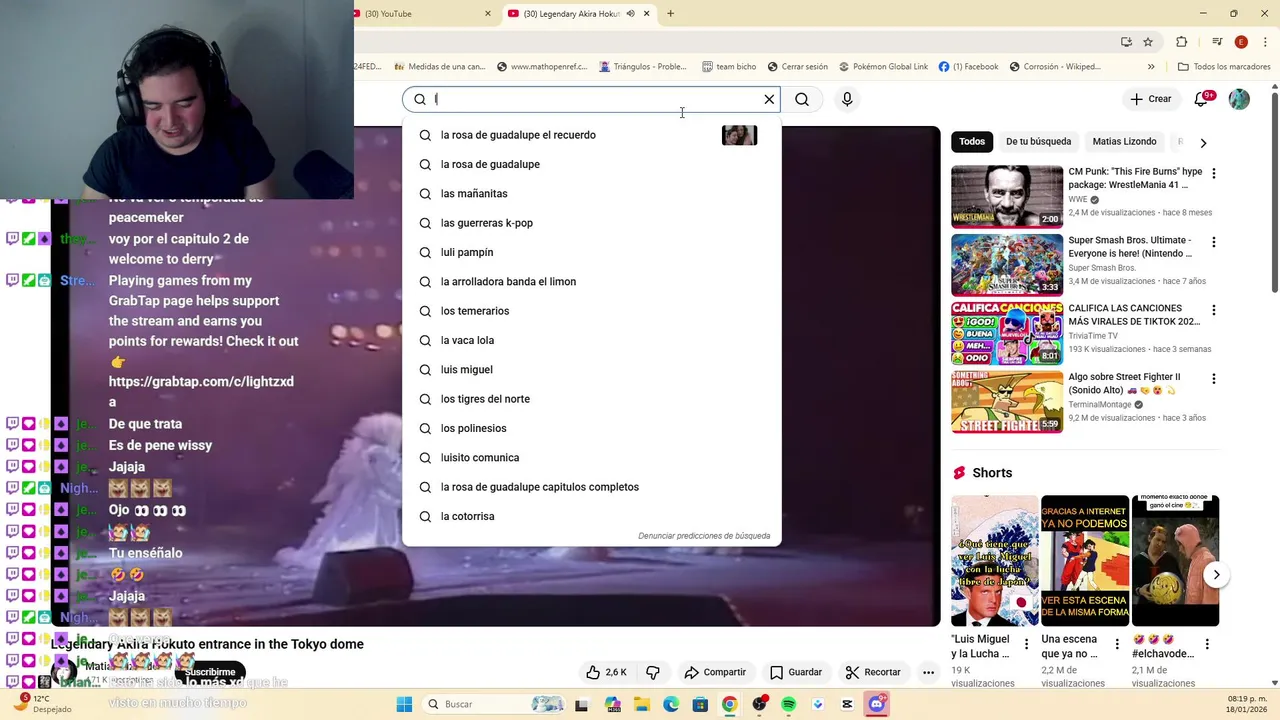This screenshot has width=1280, height=720.
Task: Save video with the Guardar button
Action: 796,672
